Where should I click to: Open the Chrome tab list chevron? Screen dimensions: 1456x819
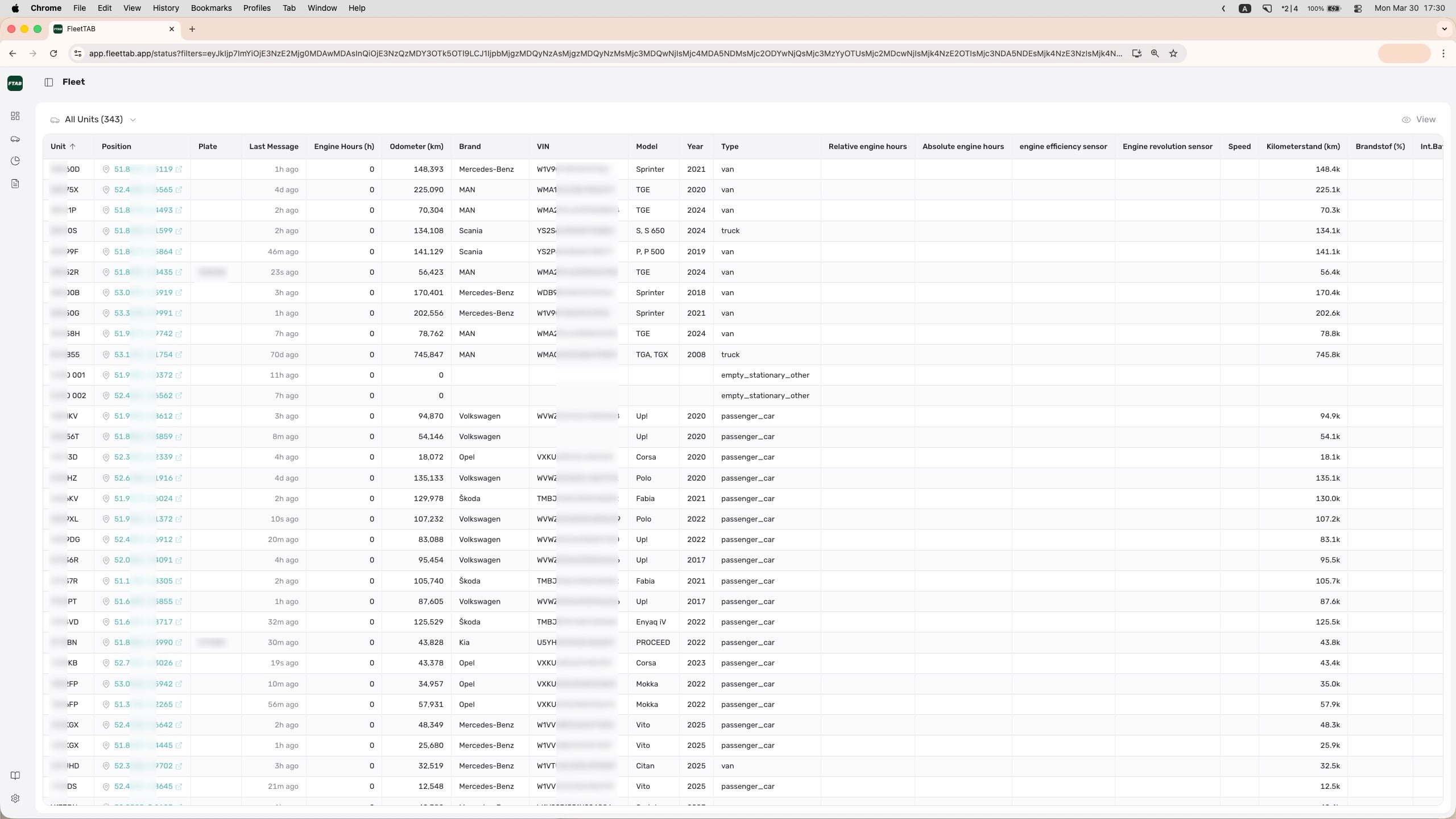(x=1444, y=29)
